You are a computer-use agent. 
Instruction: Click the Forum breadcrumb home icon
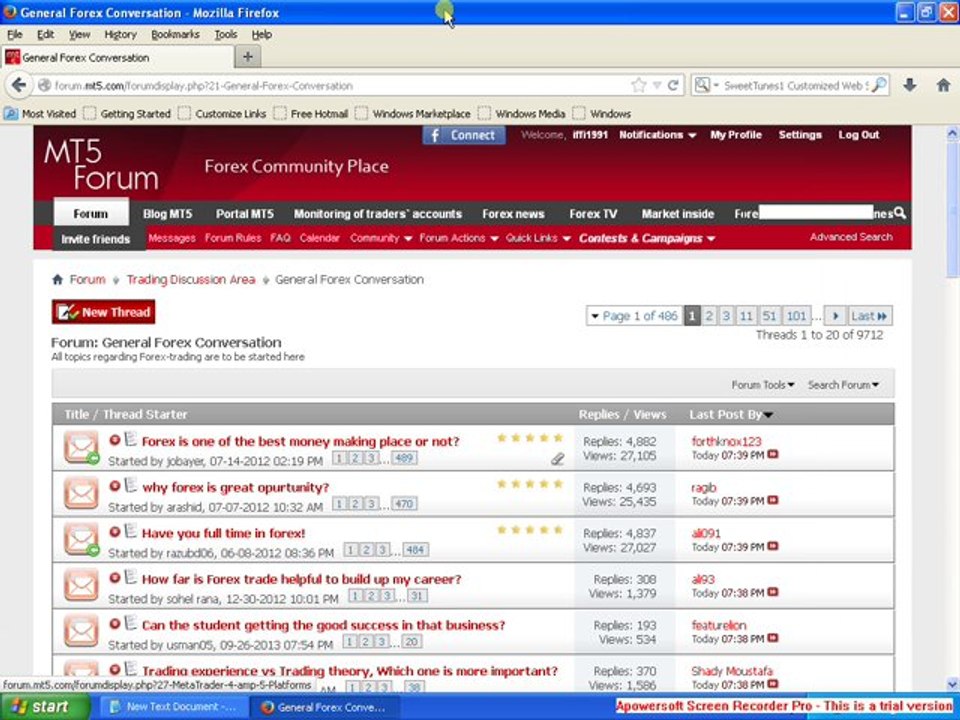pyautogui.click(x=58, y=280)
